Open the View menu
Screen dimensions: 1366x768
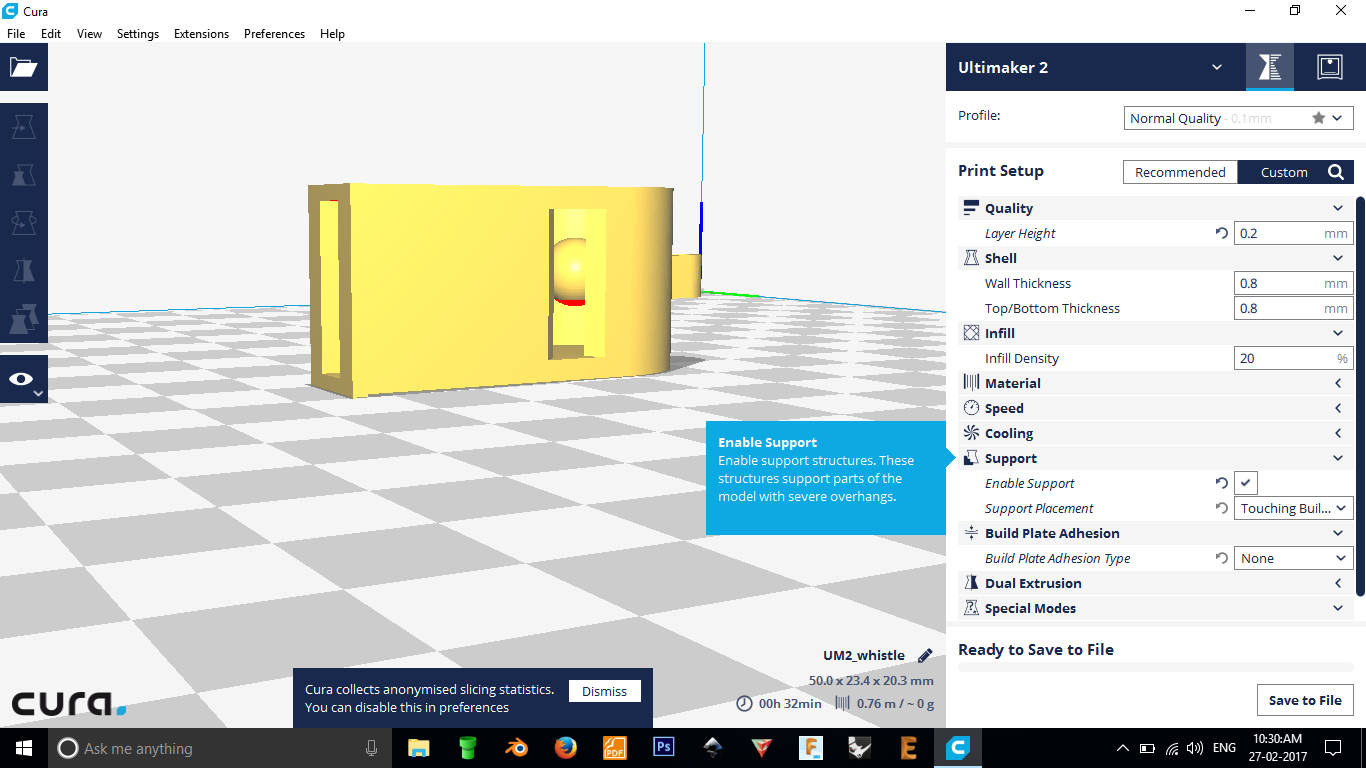pyautogui.click(x=89, y=33)
